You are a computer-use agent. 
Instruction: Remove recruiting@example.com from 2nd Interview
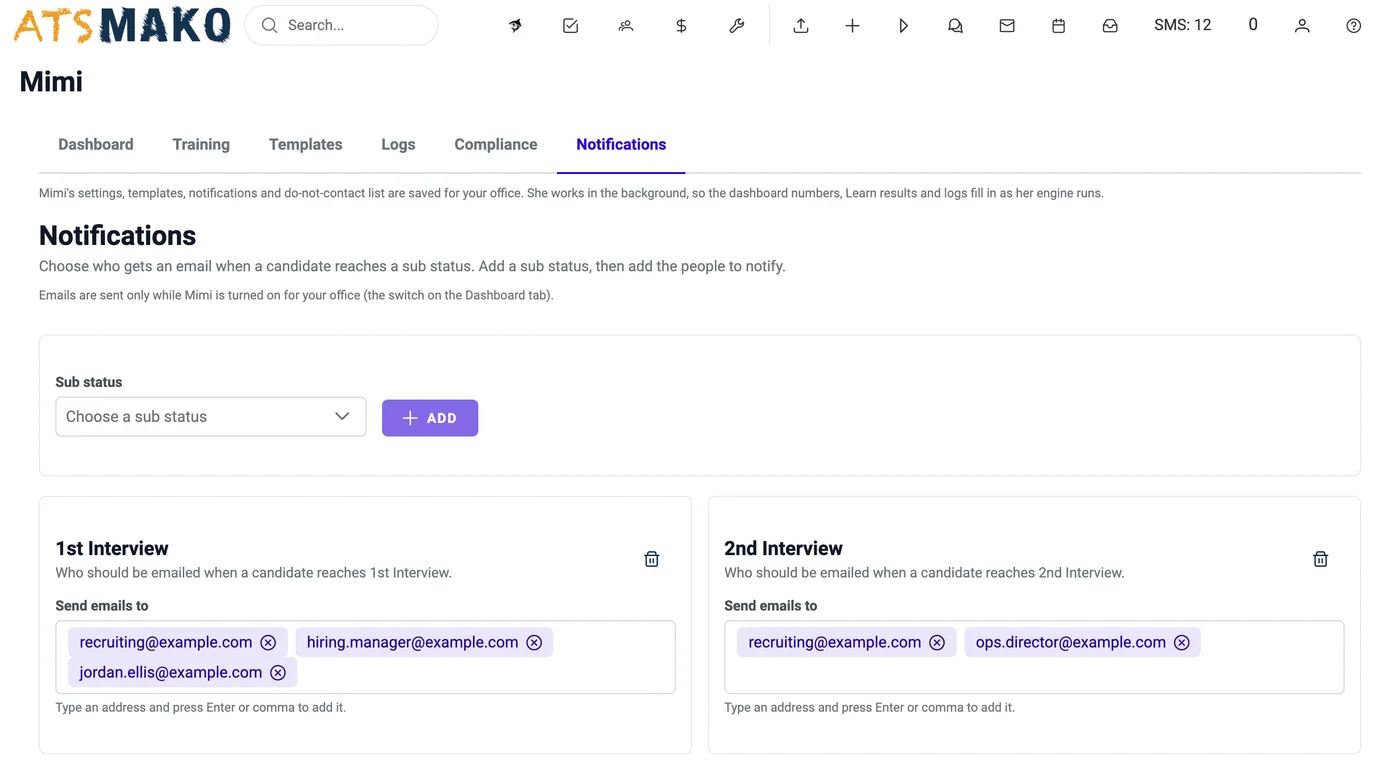point(937,642)
